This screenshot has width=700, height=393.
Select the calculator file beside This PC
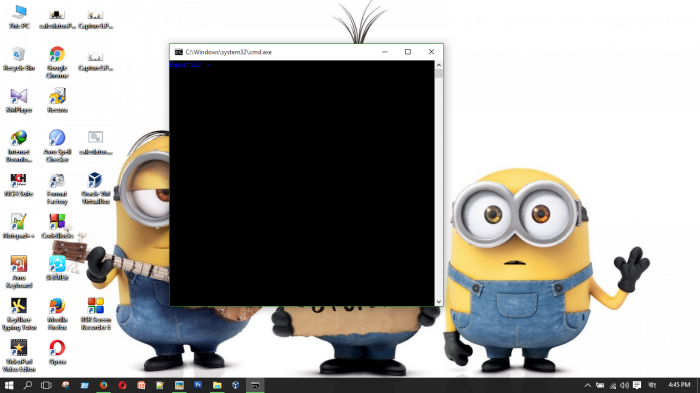(x=57, y=19)
